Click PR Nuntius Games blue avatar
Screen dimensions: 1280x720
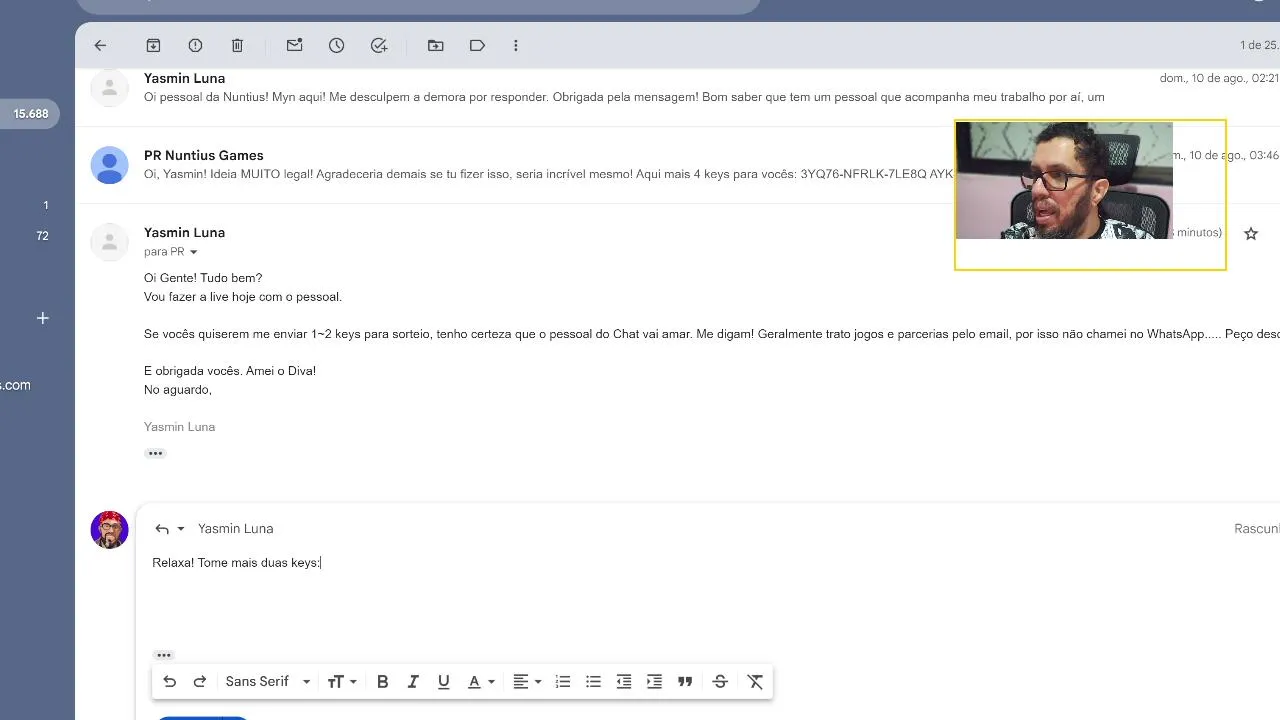coord(110,165)
